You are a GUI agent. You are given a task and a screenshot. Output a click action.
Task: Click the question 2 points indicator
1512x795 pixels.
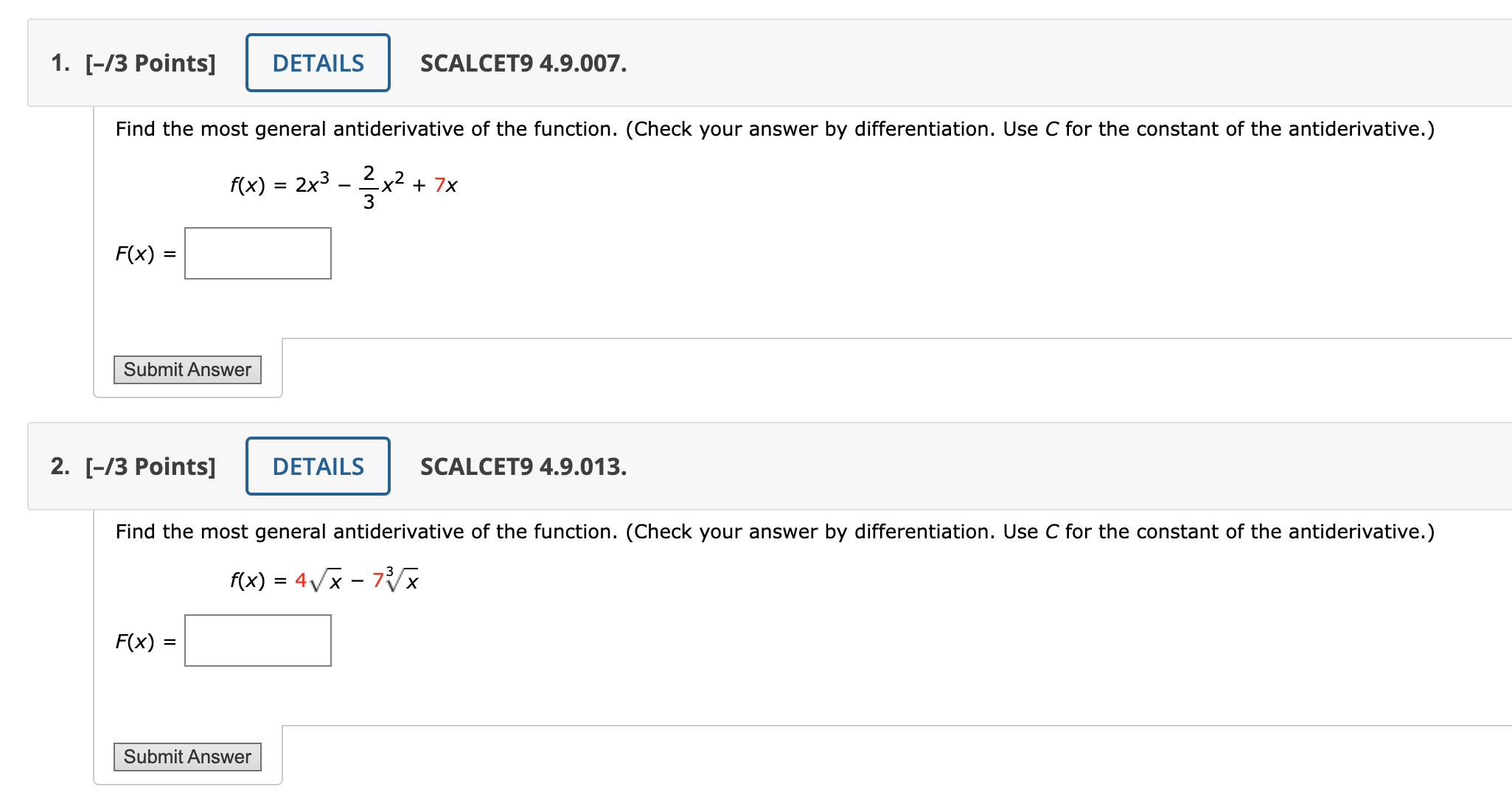click(x=150, y=466)
